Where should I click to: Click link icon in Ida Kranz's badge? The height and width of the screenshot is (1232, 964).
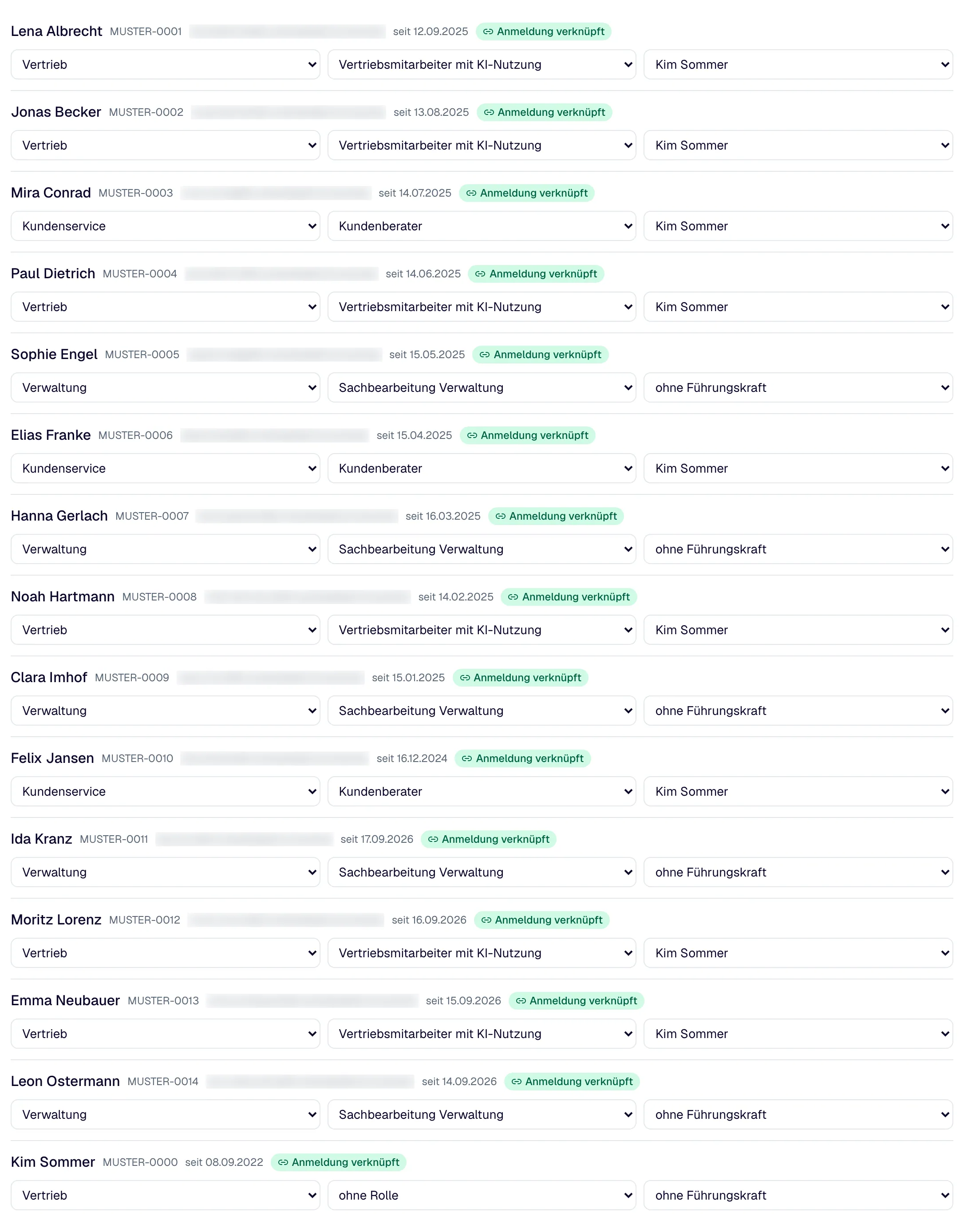click(x=433, y=839)
